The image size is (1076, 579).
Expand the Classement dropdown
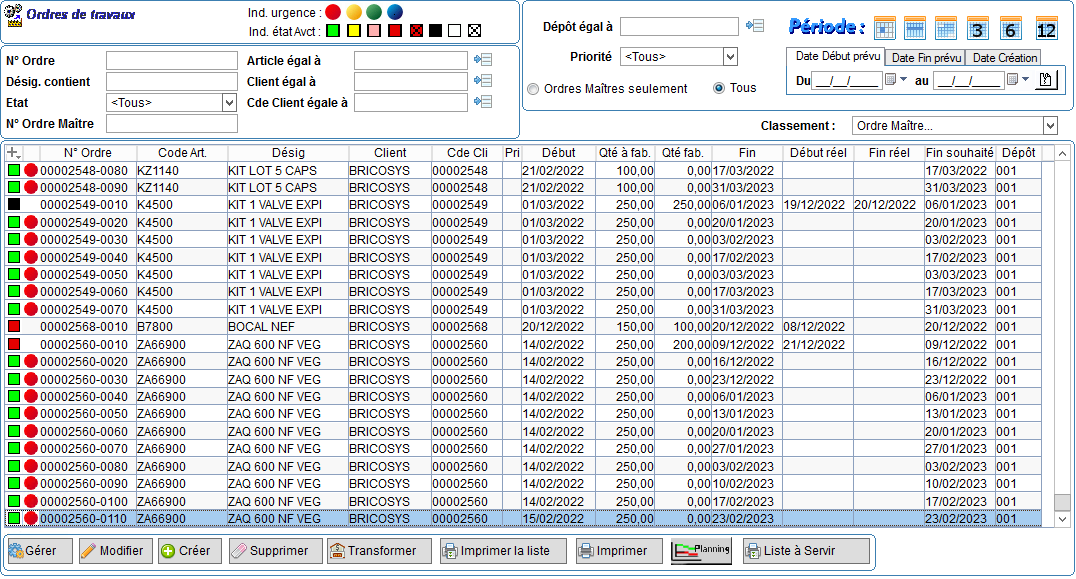tap(1049, 126)
